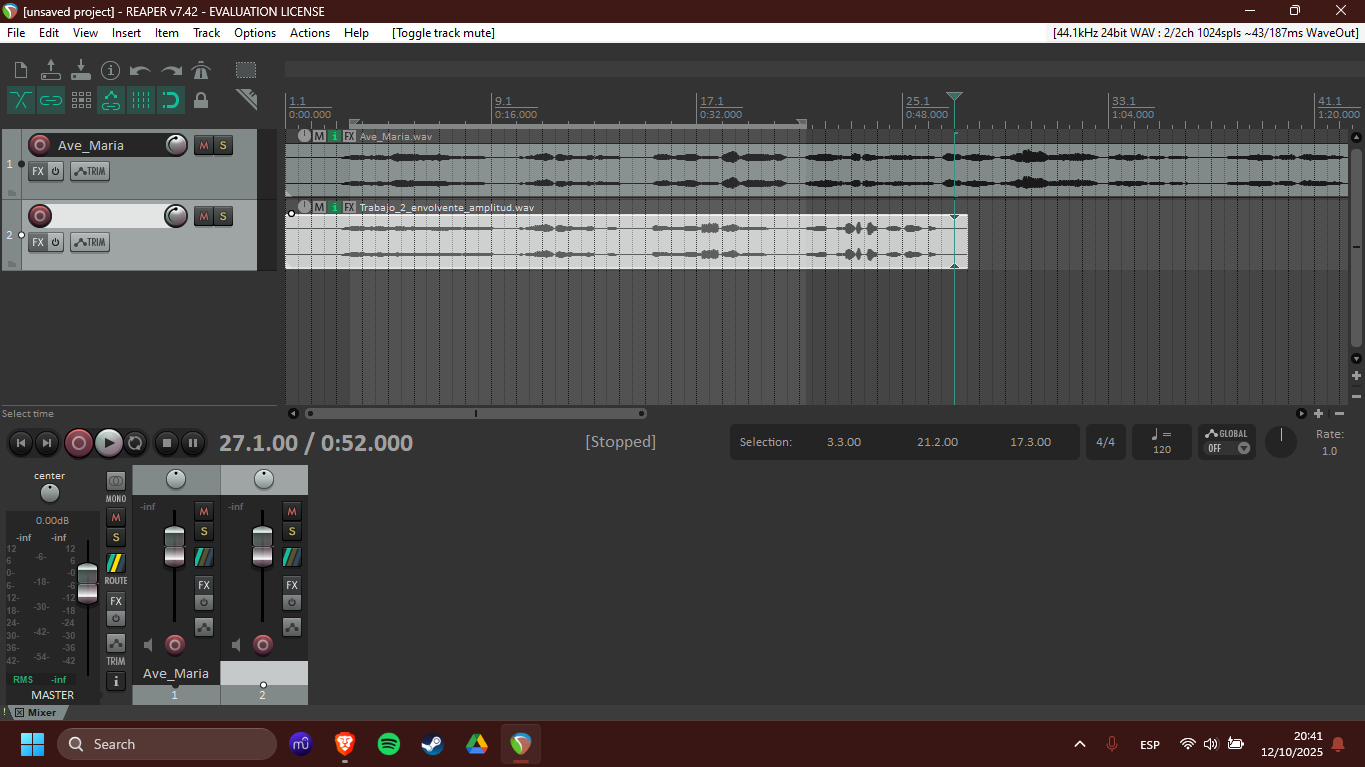Open the Options menu

click(x=255, y=33)
